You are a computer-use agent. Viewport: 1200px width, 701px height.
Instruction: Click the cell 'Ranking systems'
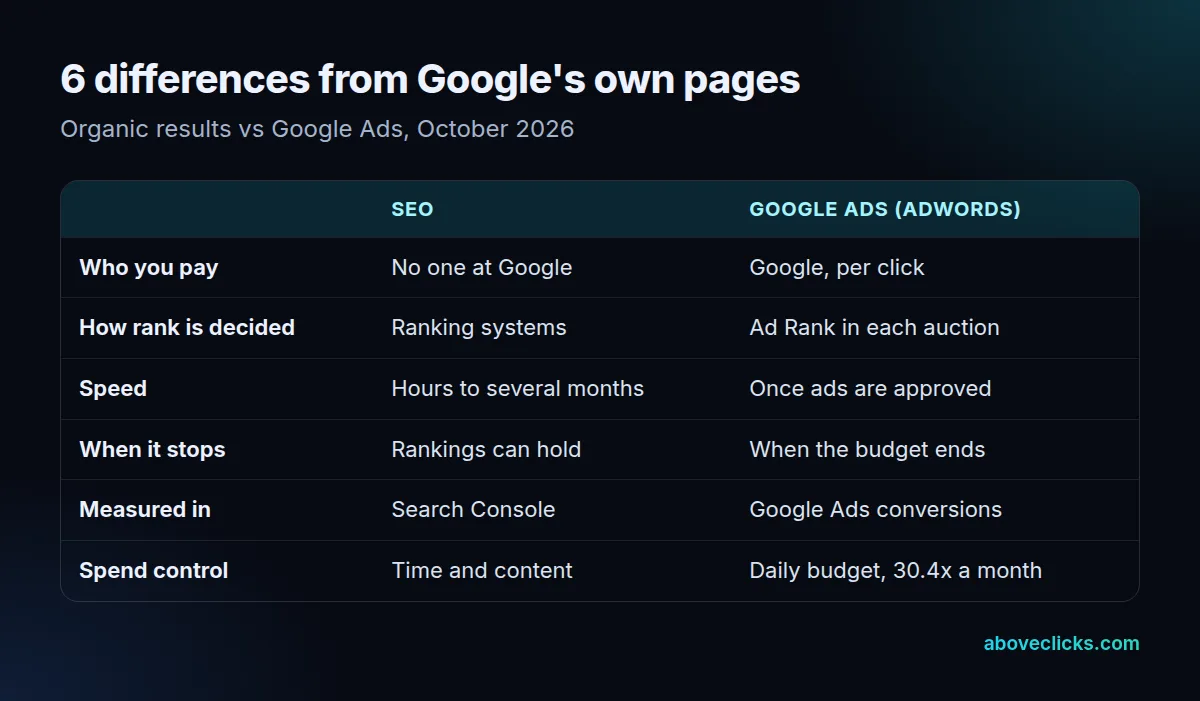tap(478, 328)
